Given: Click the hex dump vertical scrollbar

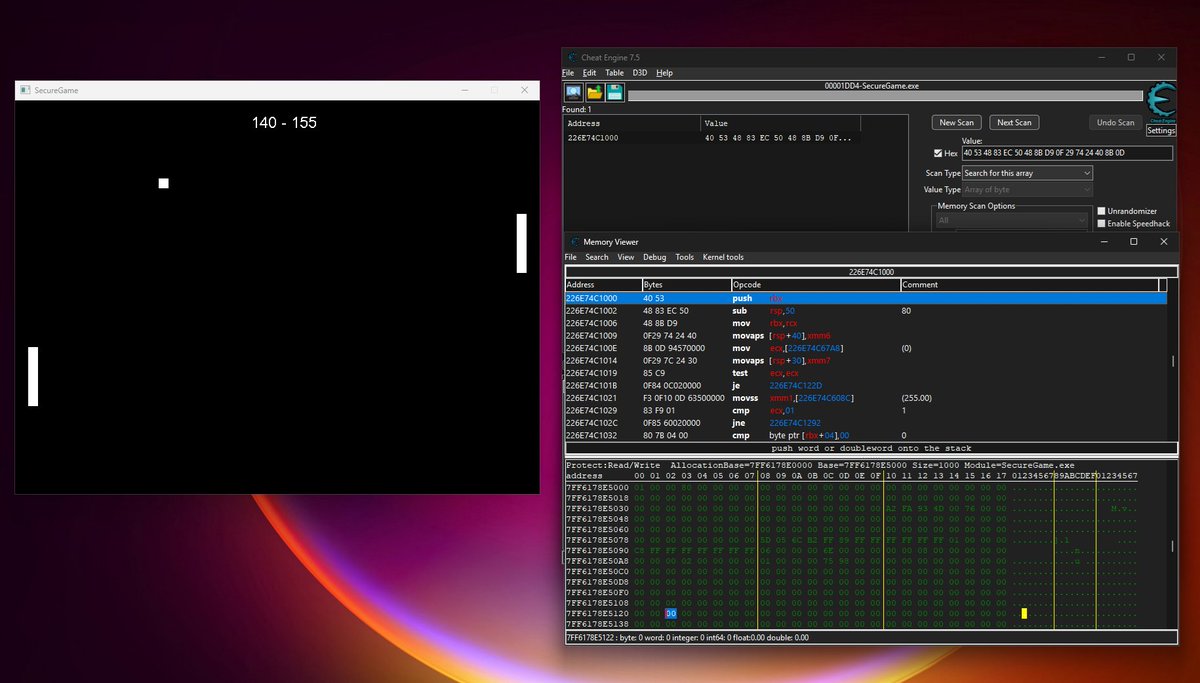Looking at the screenshot, I should pyautogui.click(x=1172, y=546).
